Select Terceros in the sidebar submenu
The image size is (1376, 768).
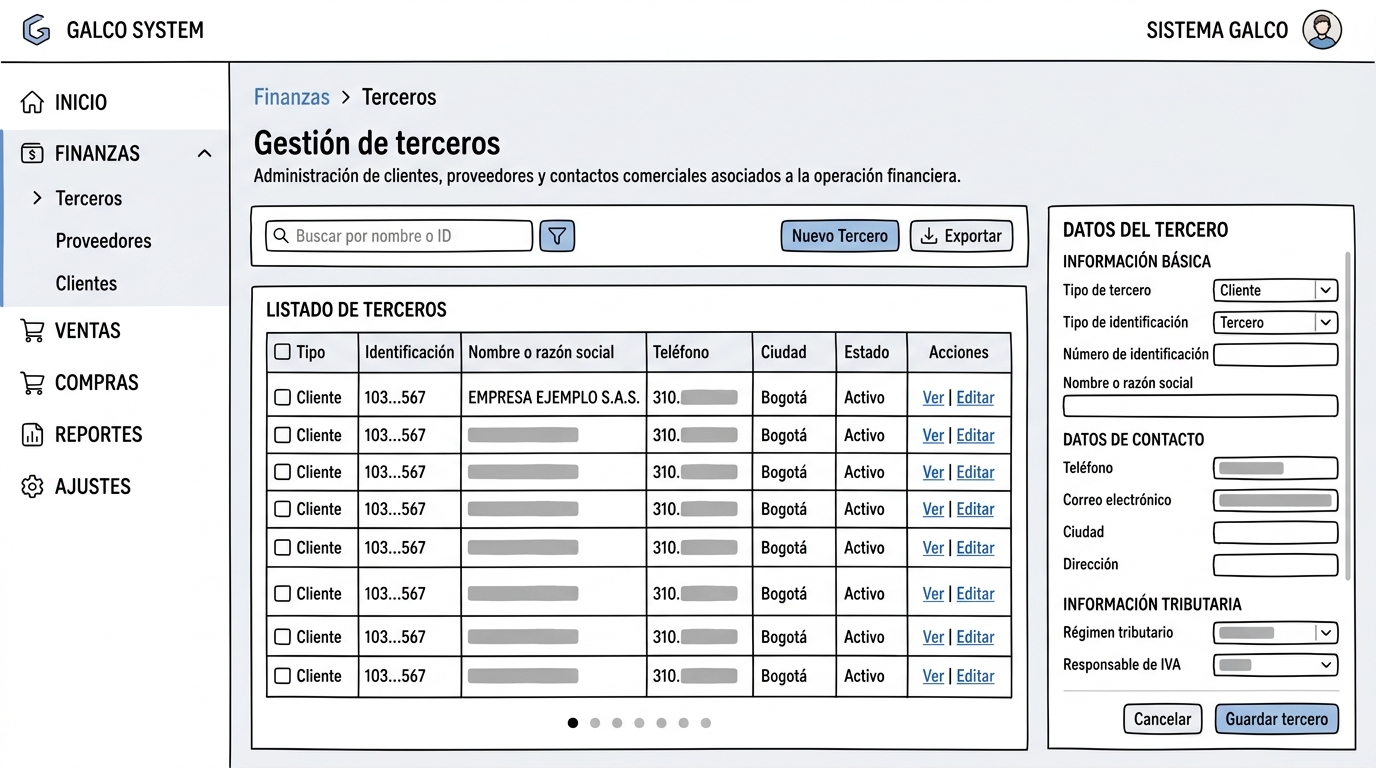[x=89, y=198]
